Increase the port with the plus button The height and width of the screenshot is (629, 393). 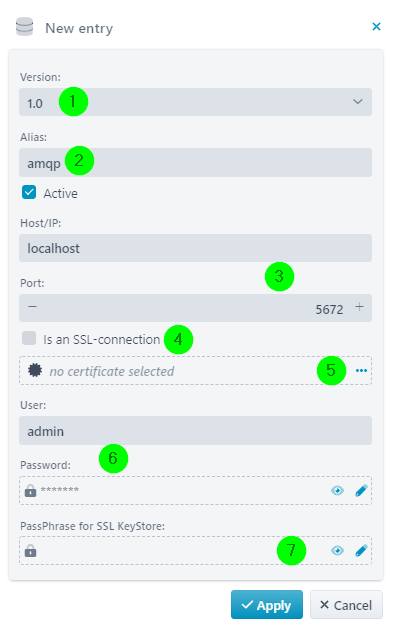click(x=359, y=307)
